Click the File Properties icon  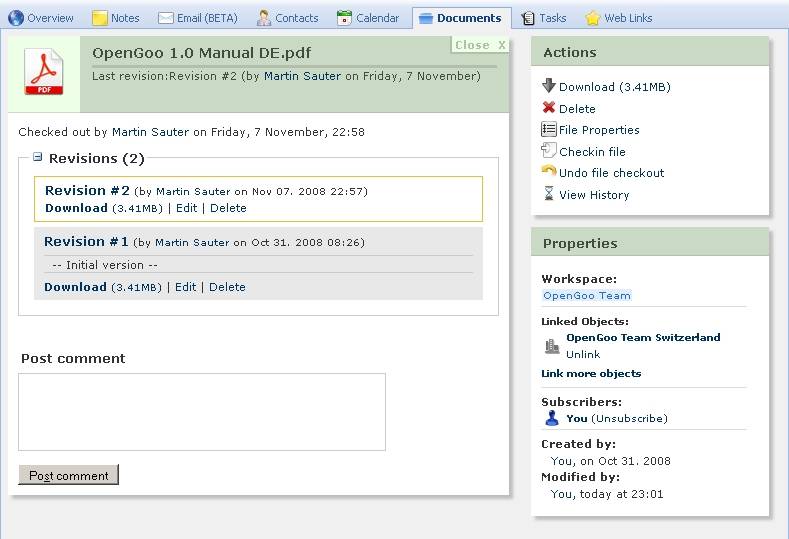[x=548, y=129]
